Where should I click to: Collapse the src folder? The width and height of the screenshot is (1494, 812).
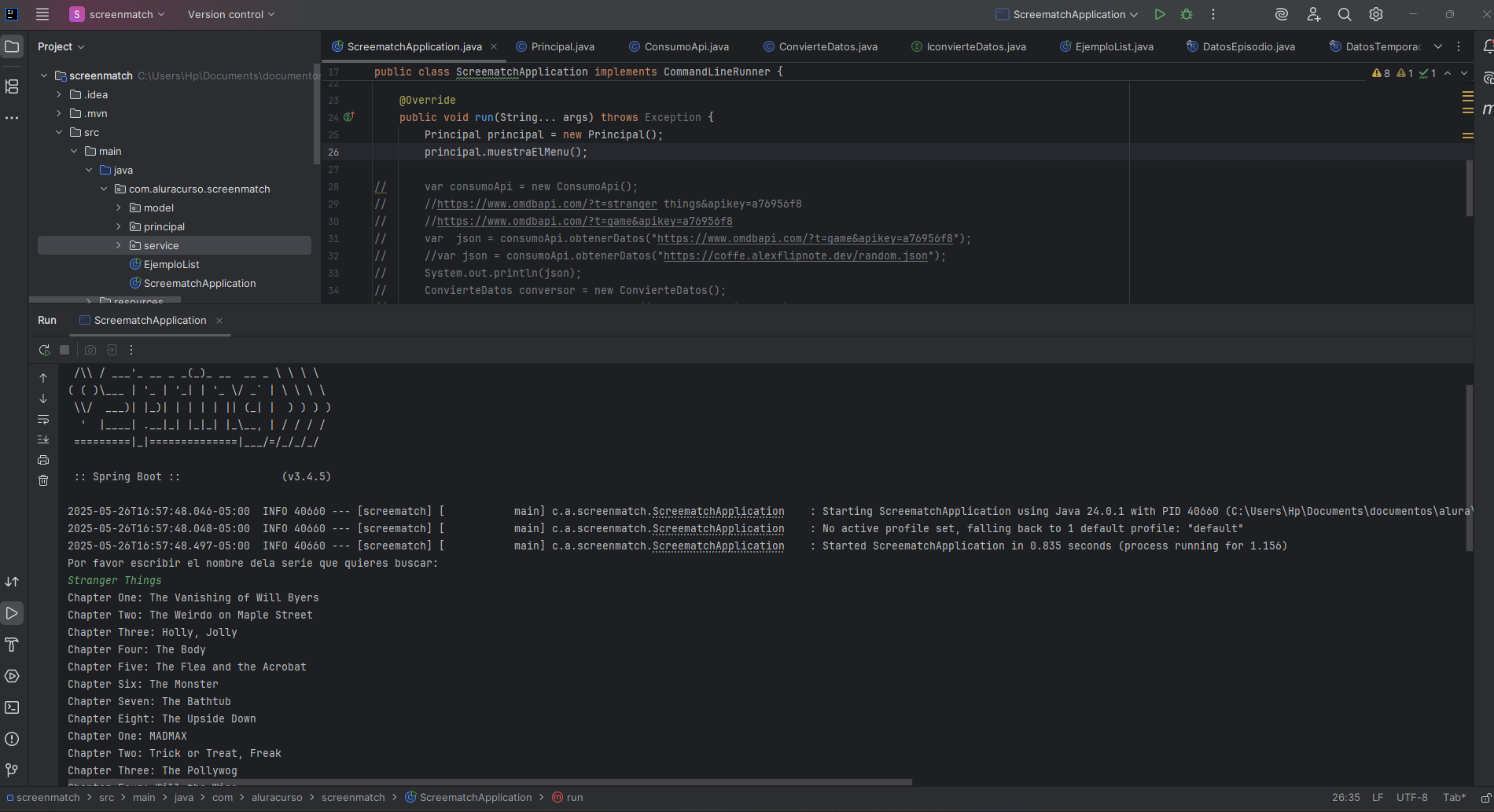coord(59,132)
